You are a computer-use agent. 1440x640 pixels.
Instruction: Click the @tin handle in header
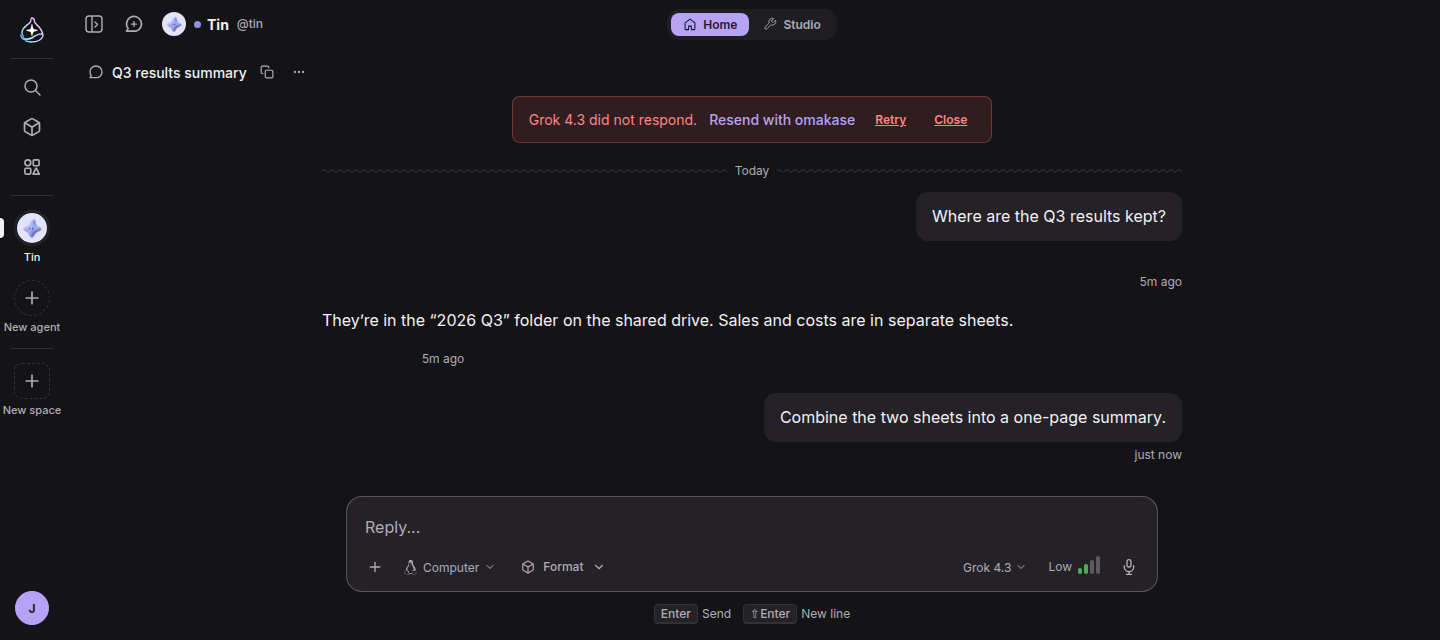[x=250, y=24]
